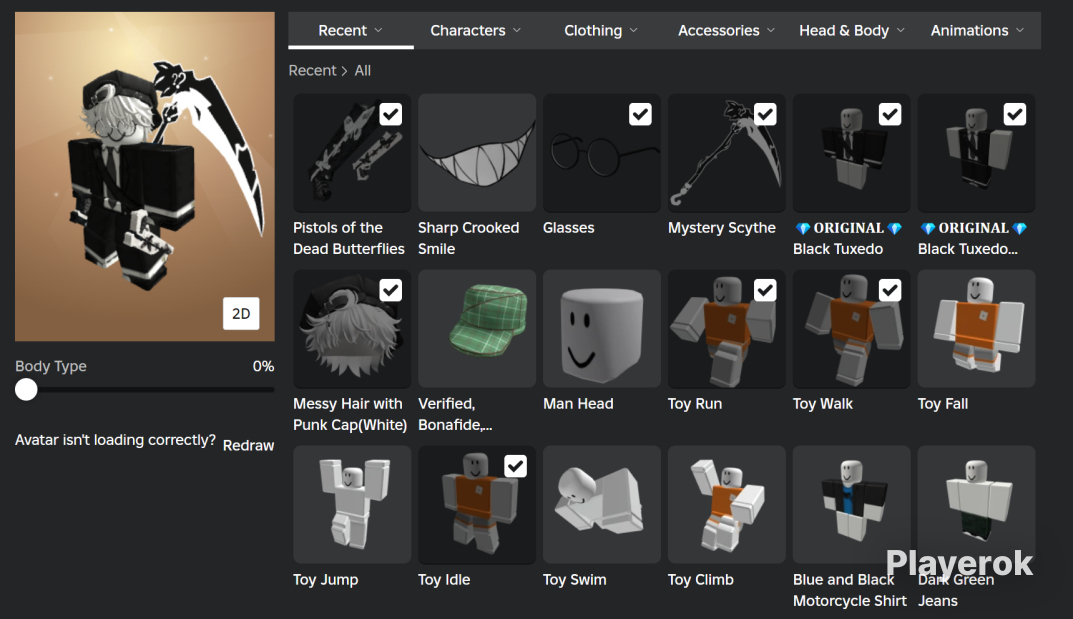Click the Glasses name label
The height and width of the screenshot is (619, 1073).
(x=569, y=228)
